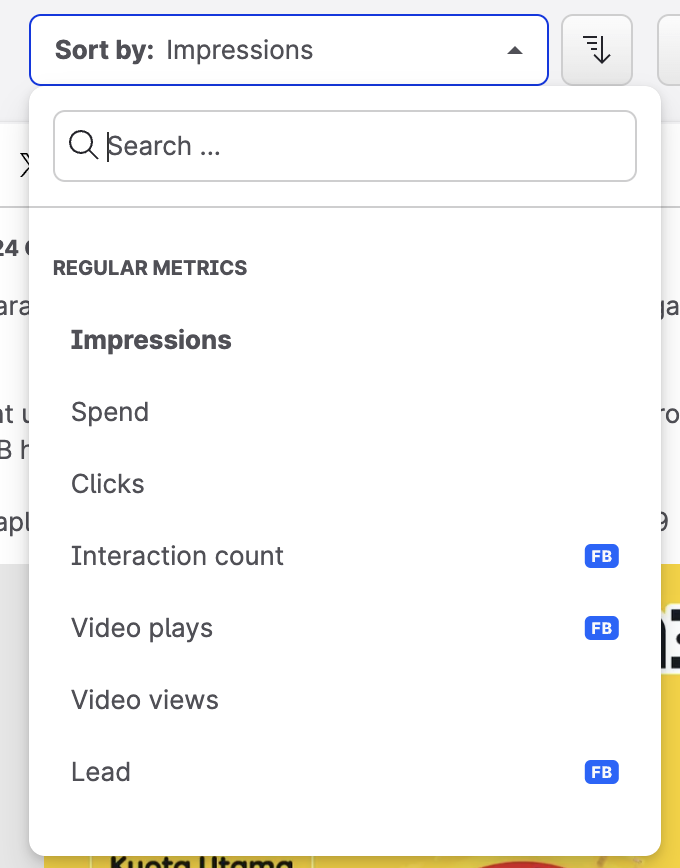Open the Sort by Impressions dropdown
The width and height of the screenshot is (680, 868).
(288, 50)
